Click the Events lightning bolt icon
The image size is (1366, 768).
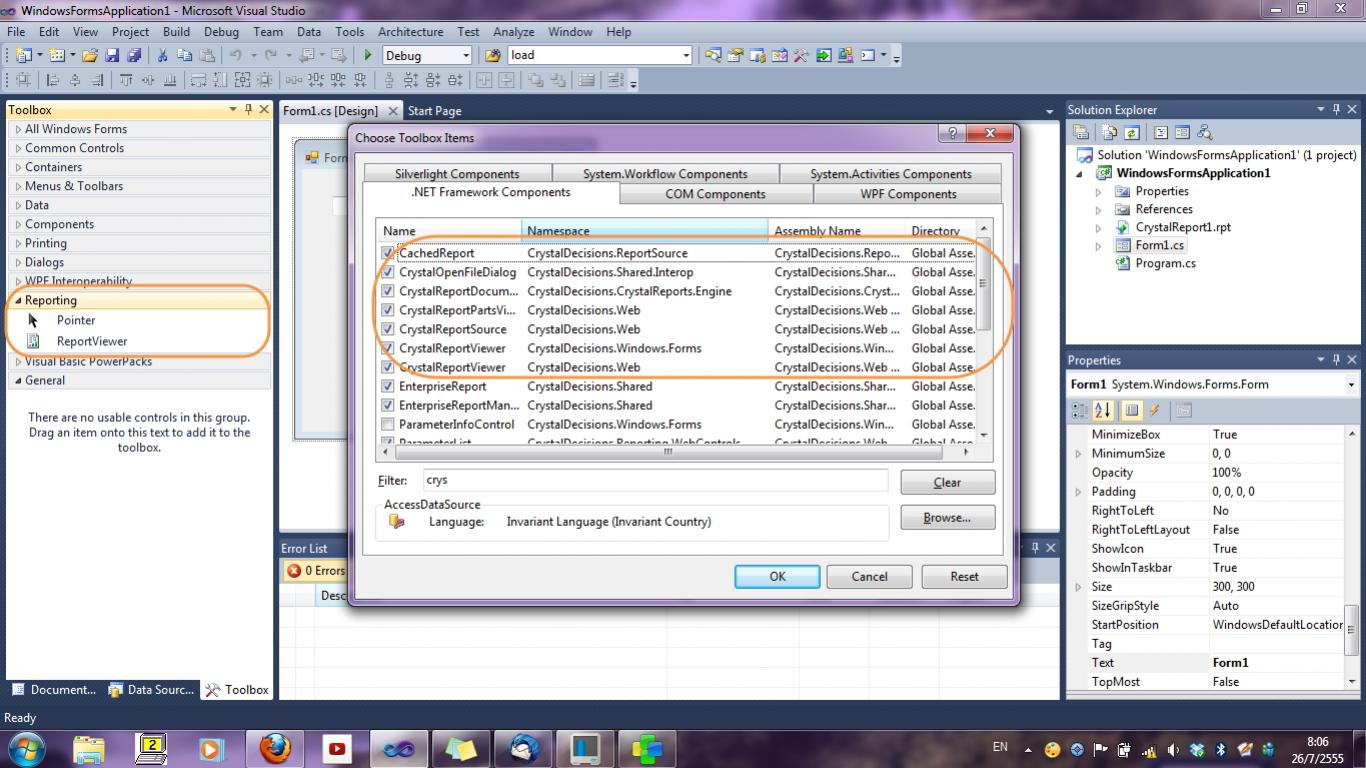click(1155, 410)
